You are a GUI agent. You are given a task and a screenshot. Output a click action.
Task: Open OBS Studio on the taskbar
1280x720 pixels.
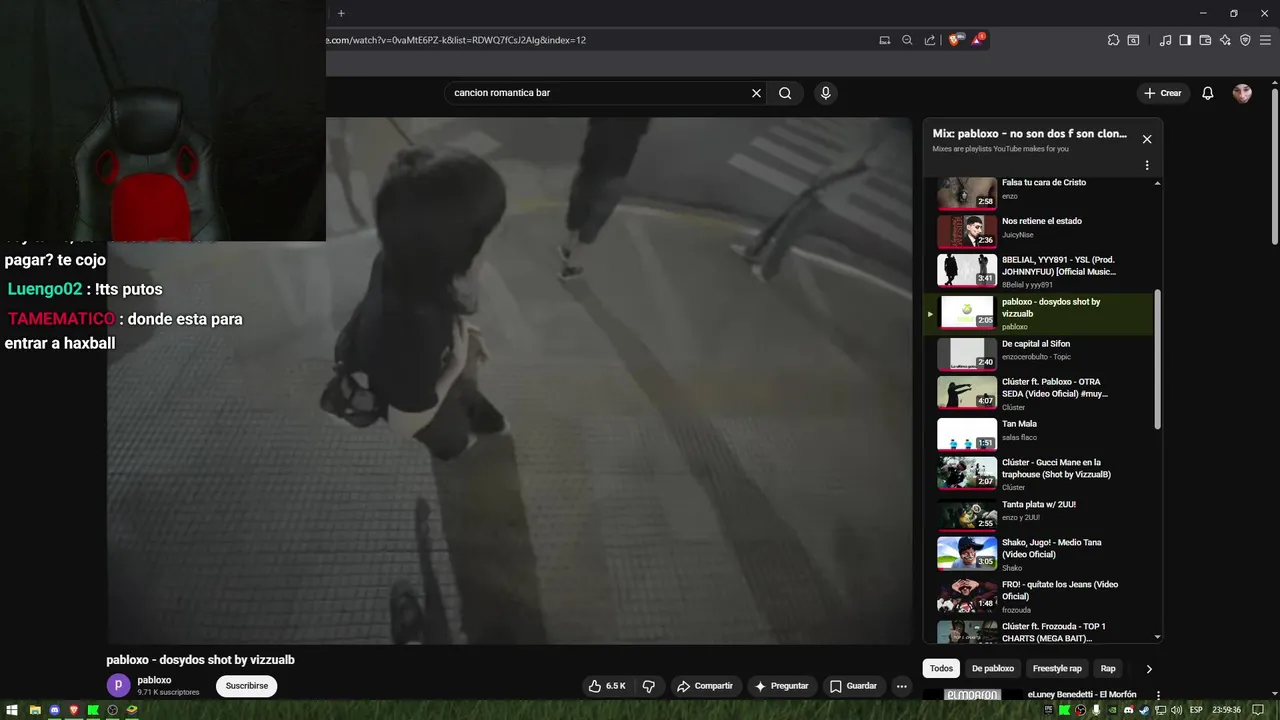112,710
